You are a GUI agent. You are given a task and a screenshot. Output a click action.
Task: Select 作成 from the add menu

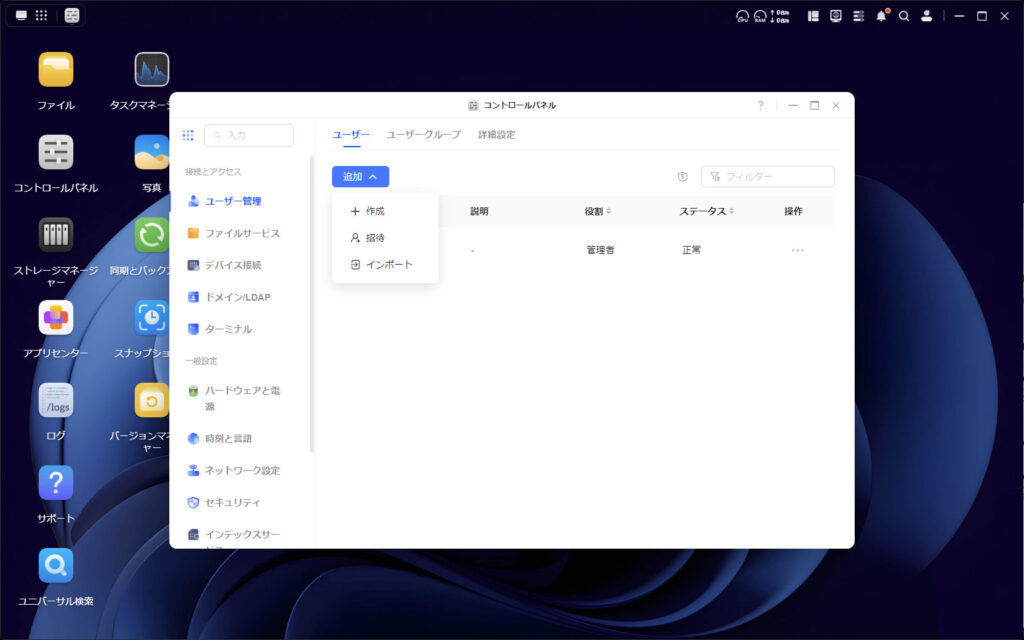click(x=371, y=211)
